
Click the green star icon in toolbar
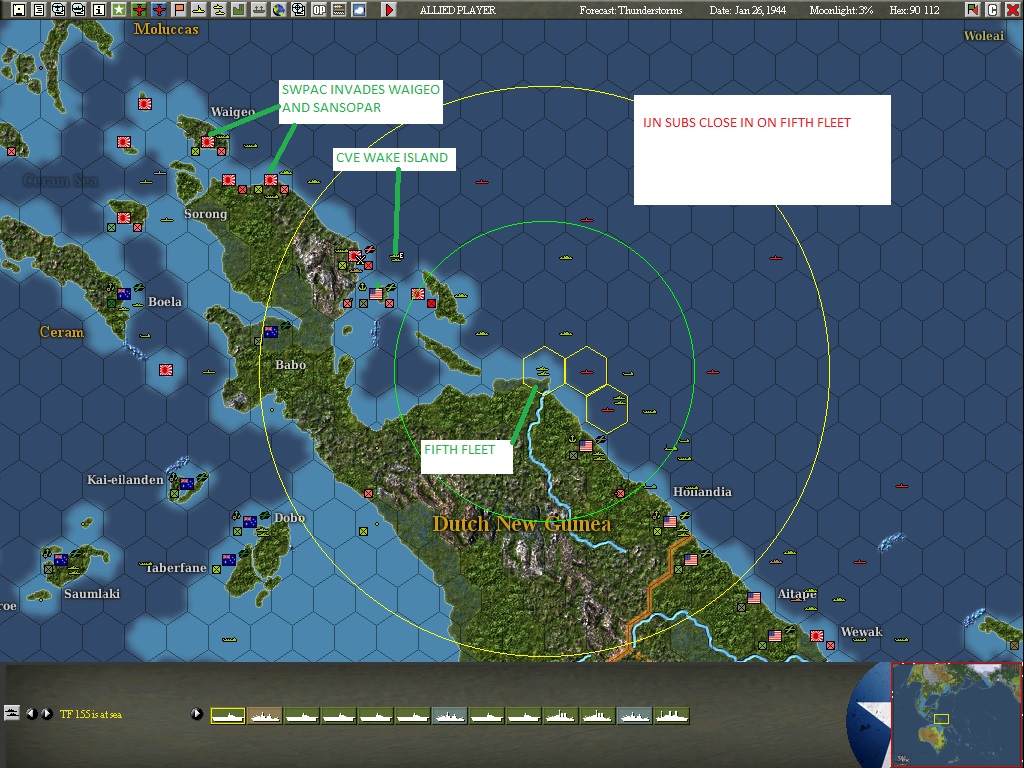click(x=118, y=10)
